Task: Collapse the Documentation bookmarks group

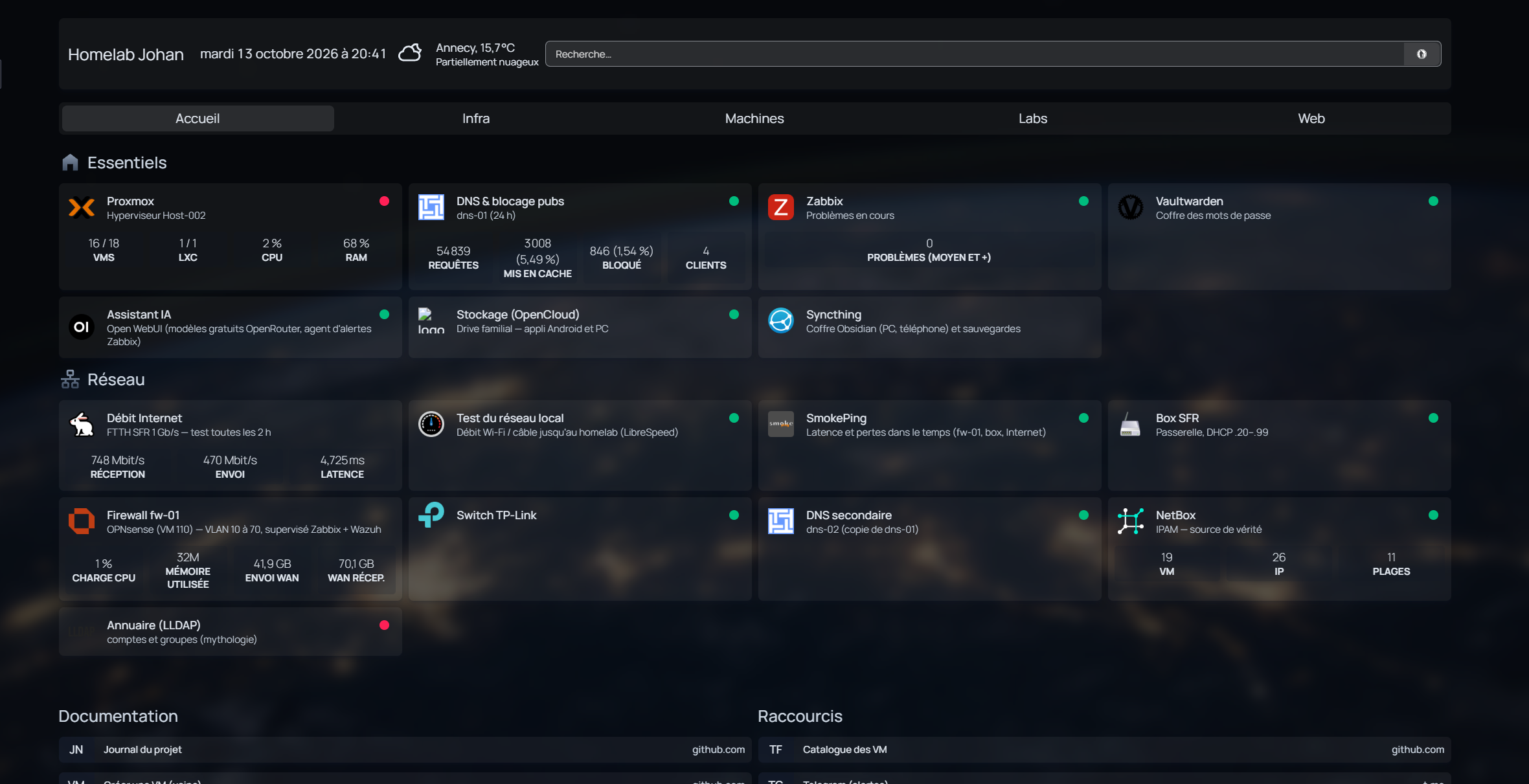Action: point(118,716)
